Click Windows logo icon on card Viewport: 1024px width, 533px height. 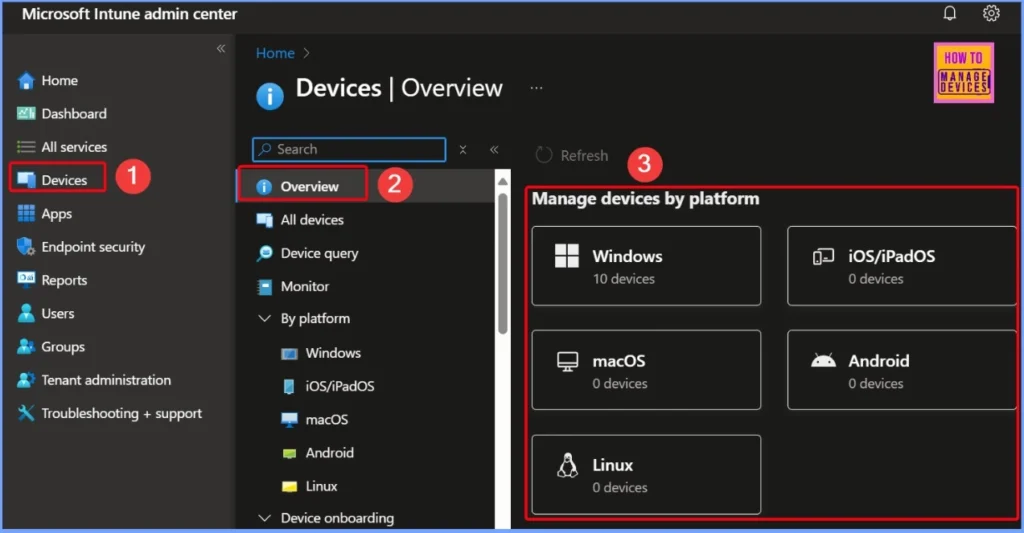click(566, 256)
